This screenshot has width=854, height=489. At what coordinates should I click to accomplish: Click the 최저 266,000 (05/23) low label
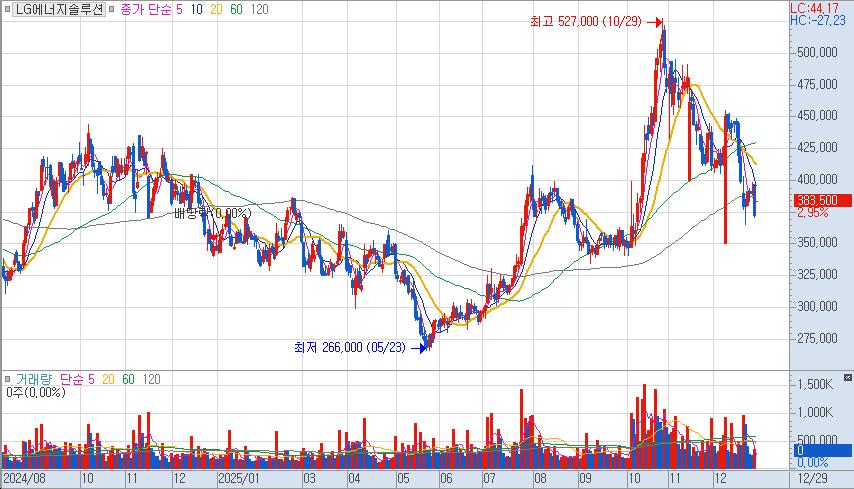click(352, 348)
